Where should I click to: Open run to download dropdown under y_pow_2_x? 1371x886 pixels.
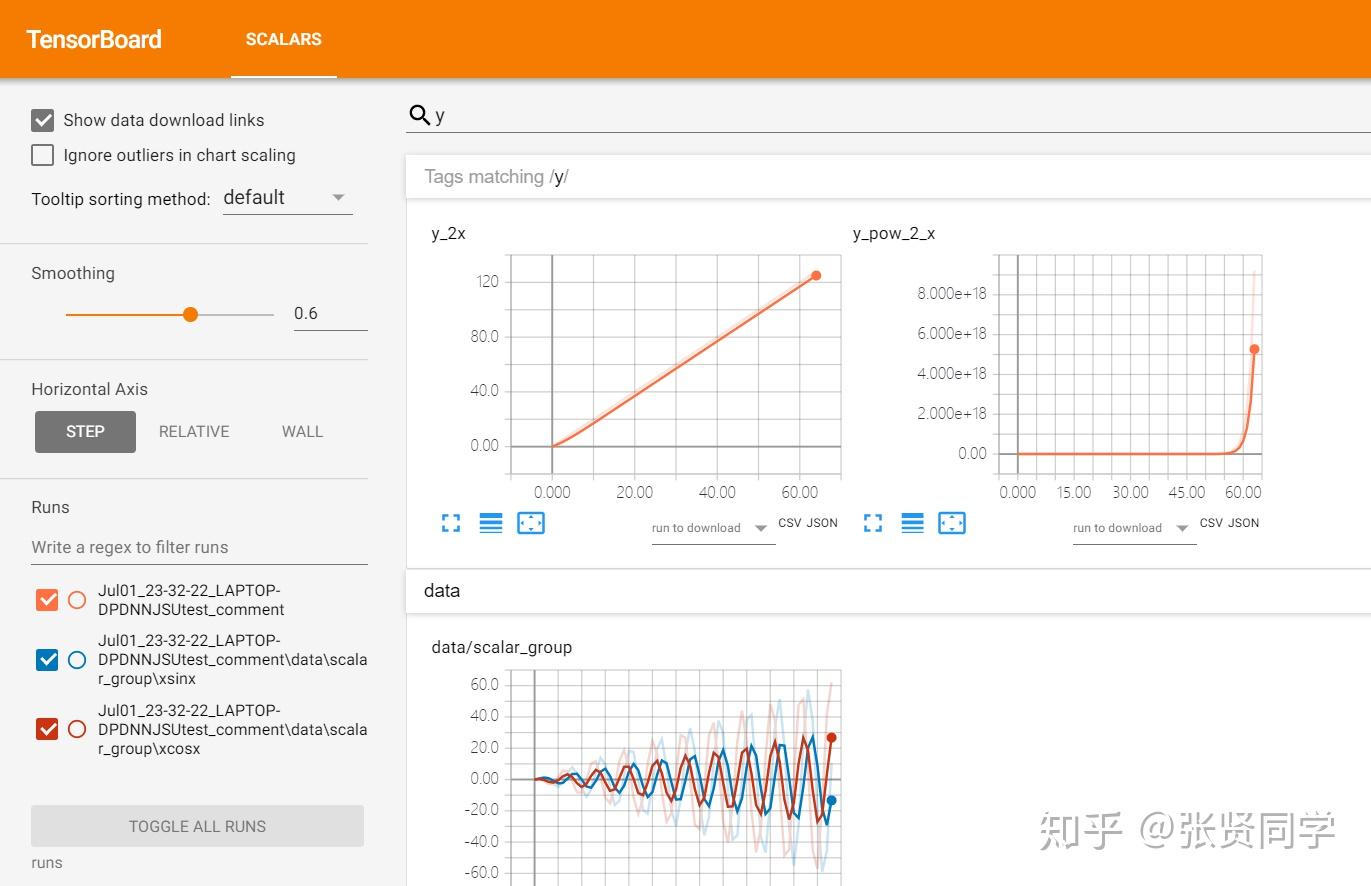pyautogui.click(x=1134, y=528)
